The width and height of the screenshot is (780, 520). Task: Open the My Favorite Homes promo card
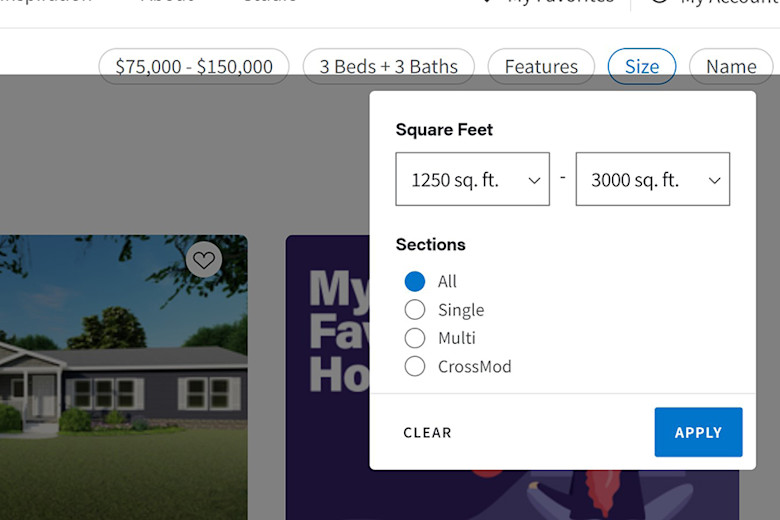(327, 378)
